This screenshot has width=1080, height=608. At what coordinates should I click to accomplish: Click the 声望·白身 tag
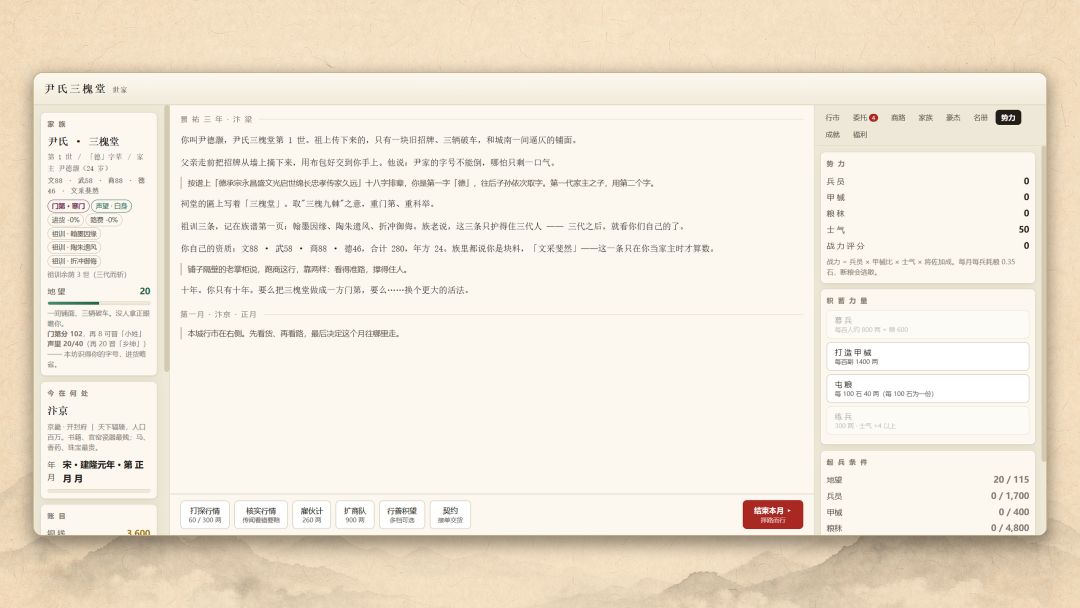tap(112, 206)
